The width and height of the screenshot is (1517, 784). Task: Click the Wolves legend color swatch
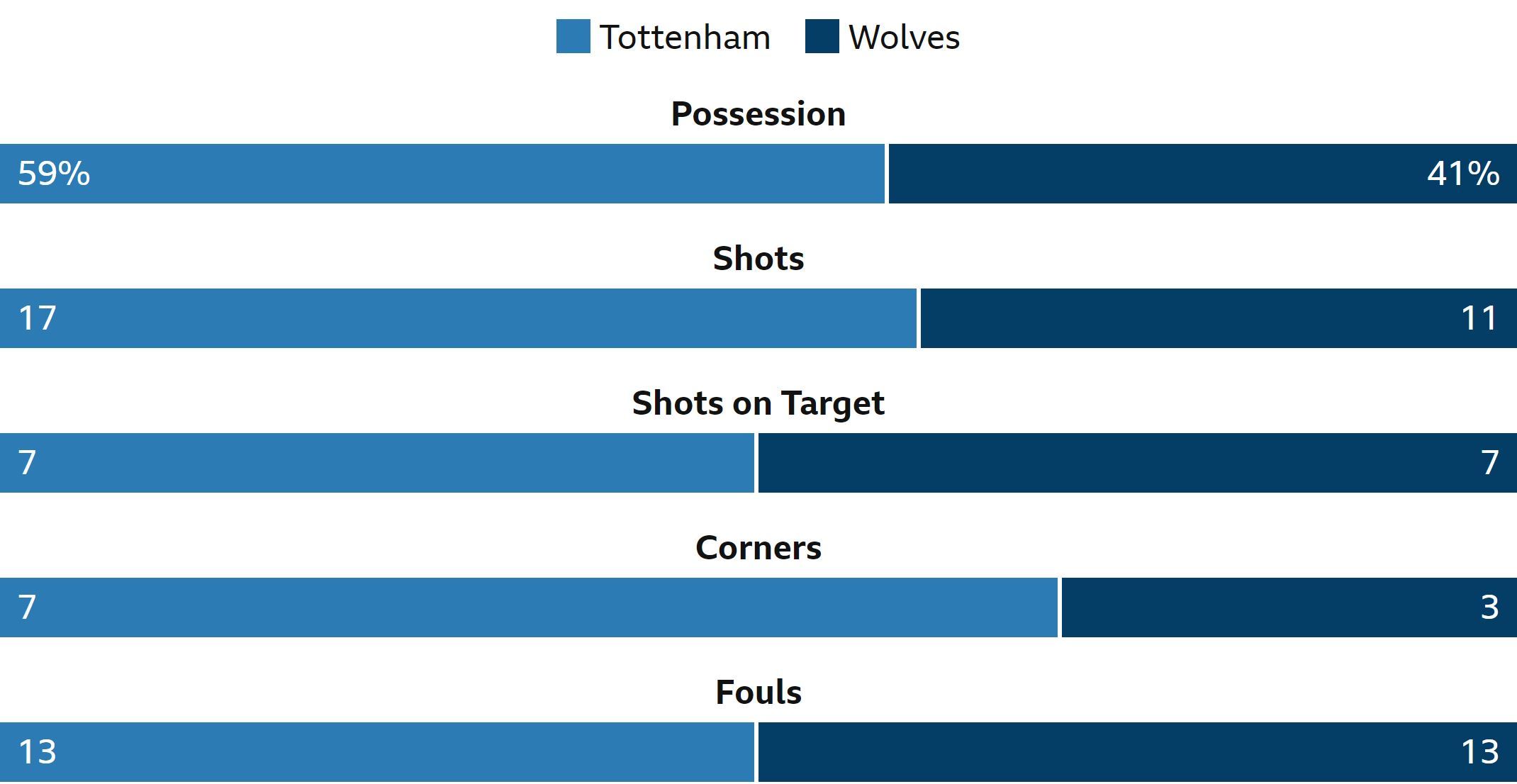click(x=822, y=36)
